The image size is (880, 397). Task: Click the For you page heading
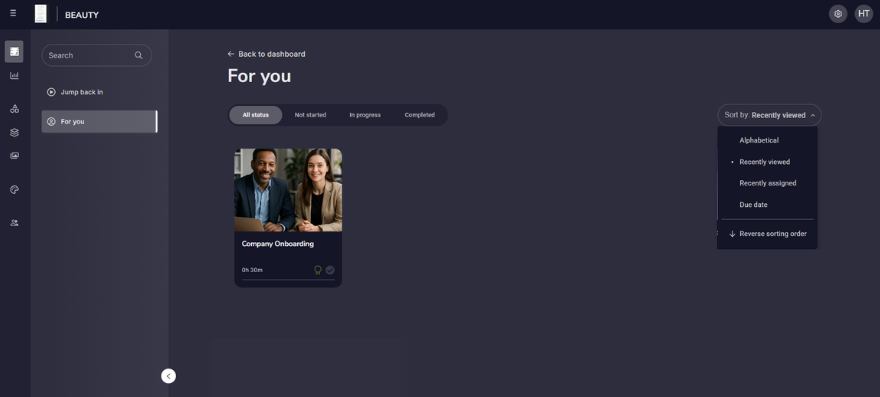pyautogui.click(x=259, y=76)
